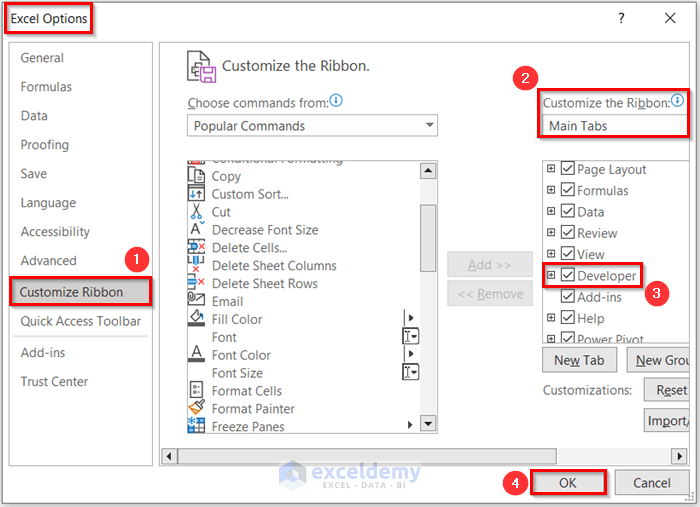Click info icon beside Choose commands from
This screenshot has width=700, height=507.
tap(336, 100)
